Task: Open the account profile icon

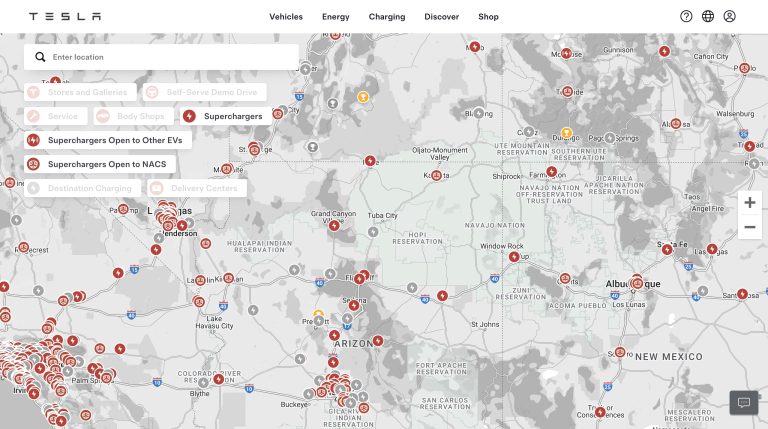Action: (x=729, y=16)
